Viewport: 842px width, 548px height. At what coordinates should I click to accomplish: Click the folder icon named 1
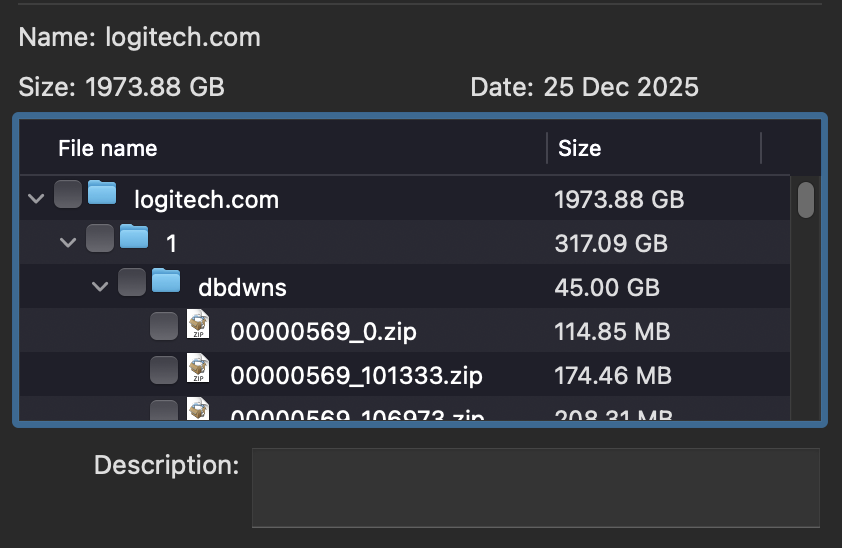[134, 238]
